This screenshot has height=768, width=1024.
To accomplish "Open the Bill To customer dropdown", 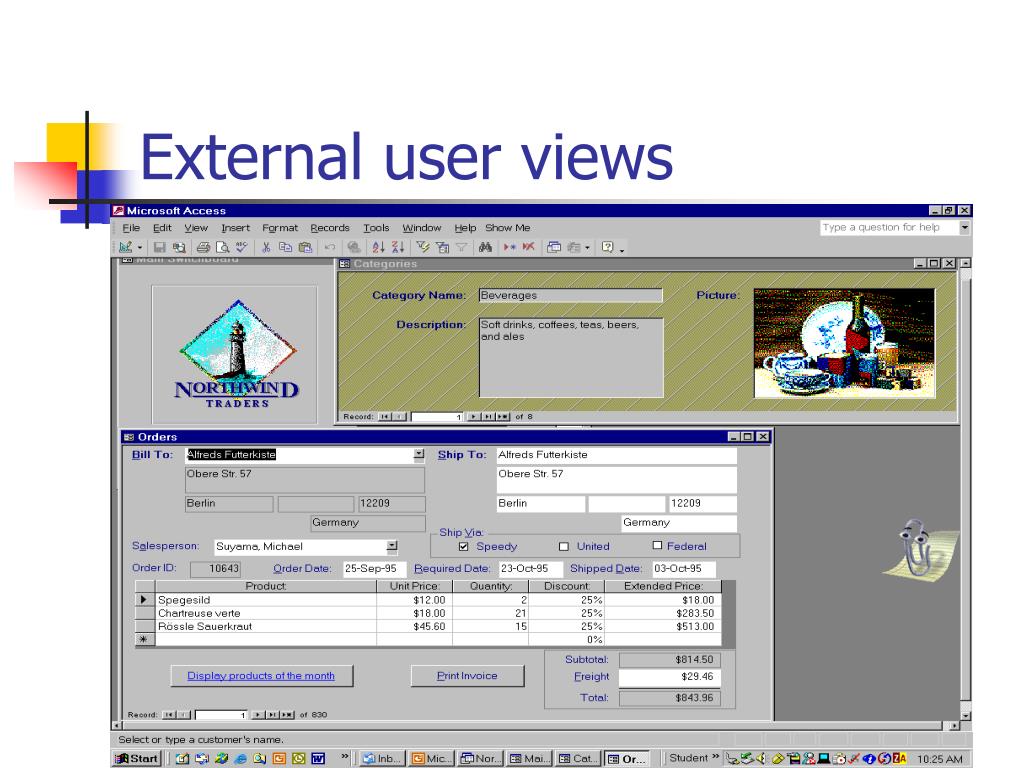I will point(419,455).
